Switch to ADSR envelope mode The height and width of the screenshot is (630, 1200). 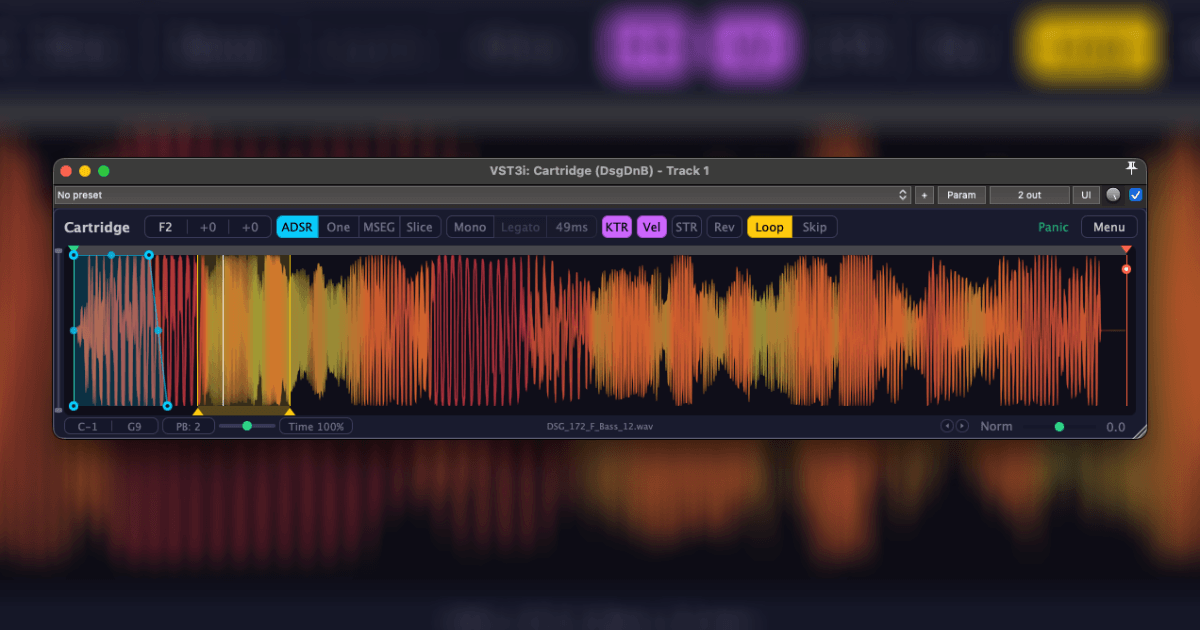click(x=297, y=227)
